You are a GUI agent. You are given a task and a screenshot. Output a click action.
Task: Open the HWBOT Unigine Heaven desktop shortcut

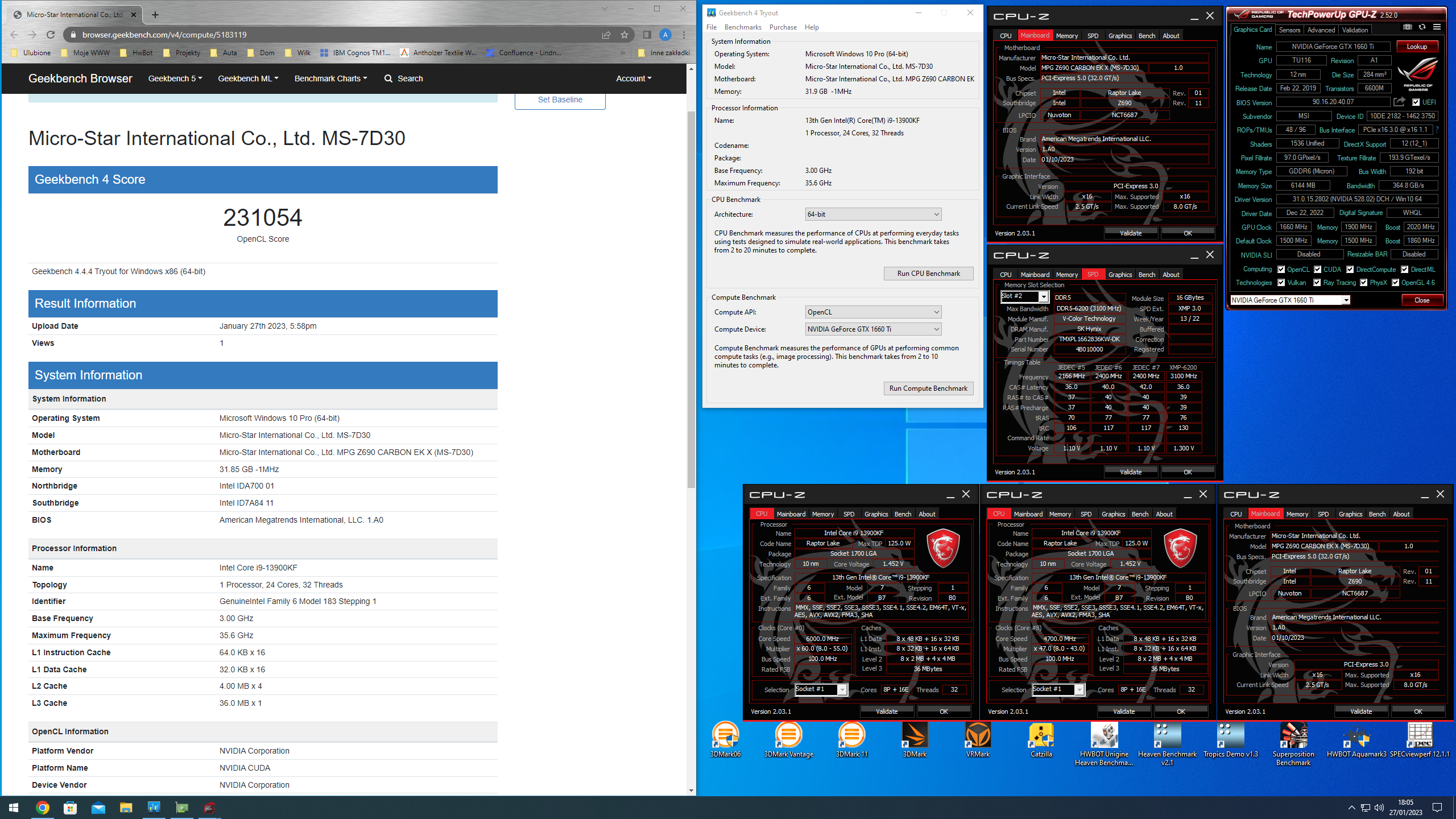[x=1104, y=743]
